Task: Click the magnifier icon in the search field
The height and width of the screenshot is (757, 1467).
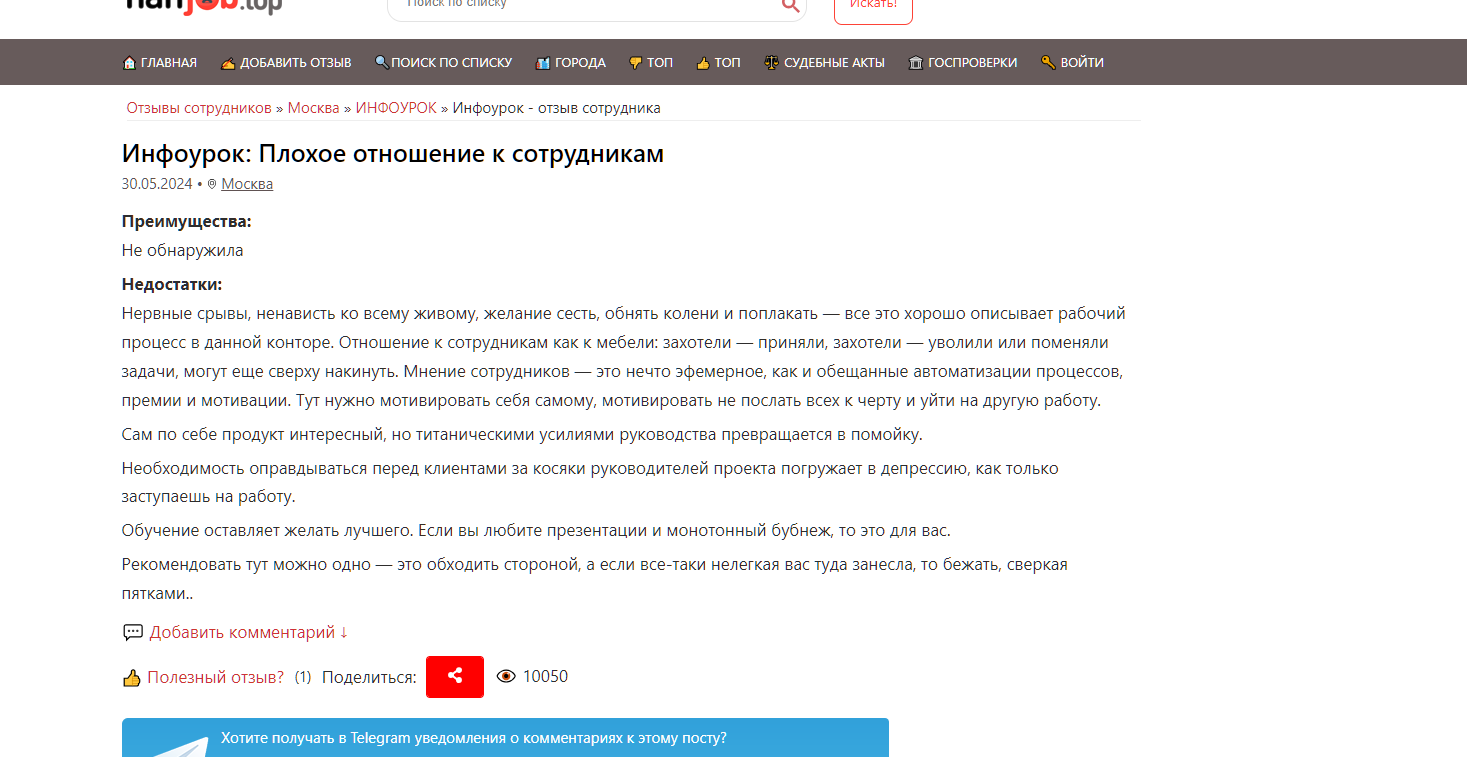Action: [790, 6]
